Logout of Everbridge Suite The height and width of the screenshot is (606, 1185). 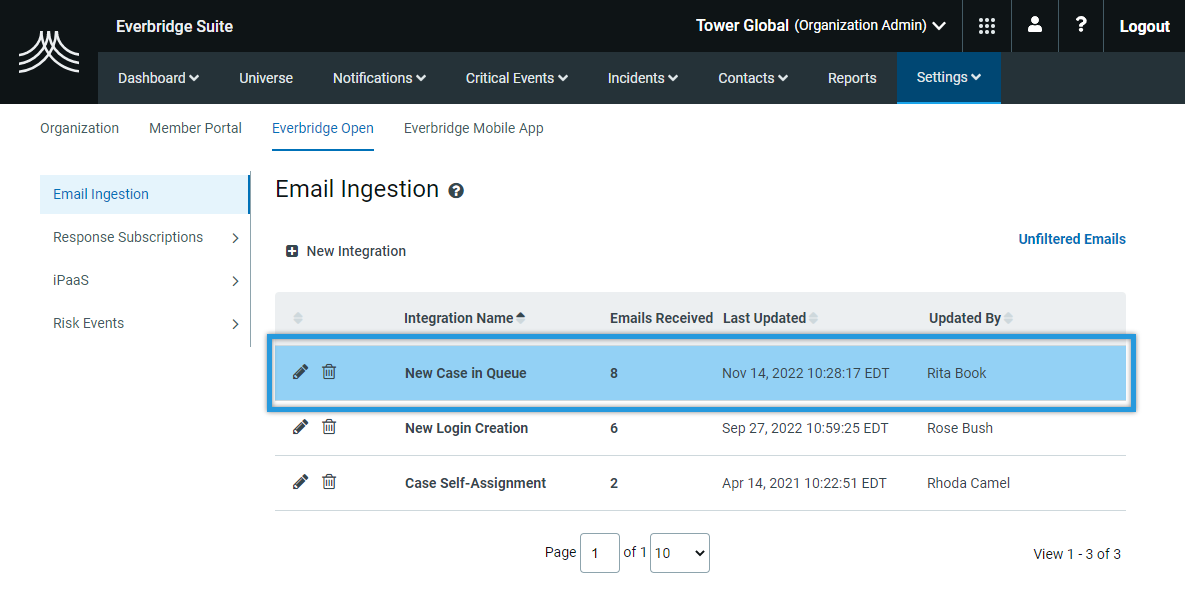pyautogui.click(x=1143, y=26)
